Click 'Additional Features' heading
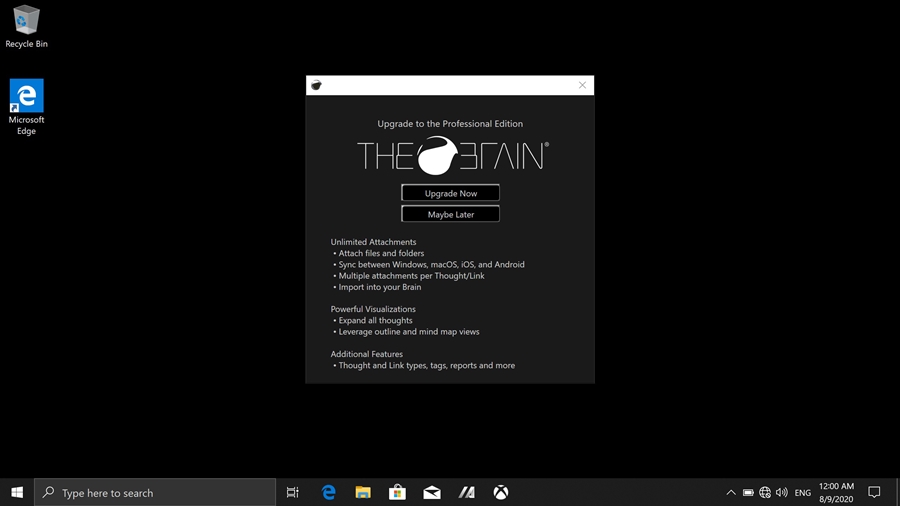The width and height of the screenshot is (900, 506). tap(366, 354)
